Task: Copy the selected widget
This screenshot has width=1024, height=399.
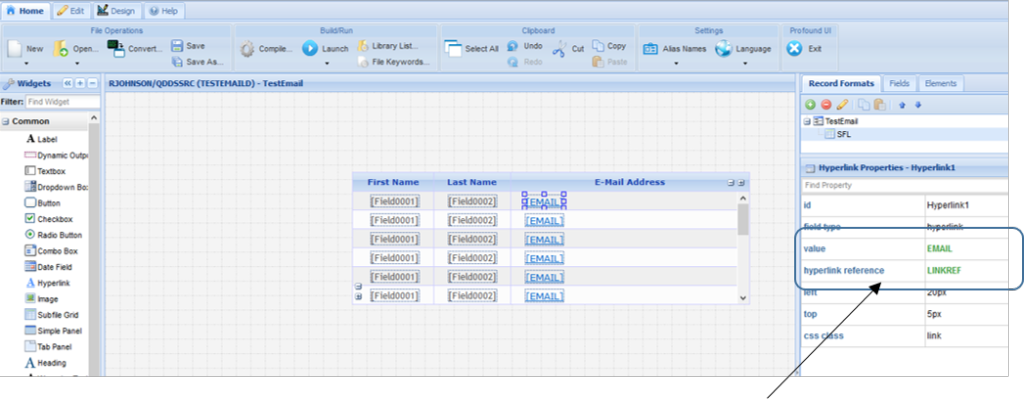Action: pos(609,46)
